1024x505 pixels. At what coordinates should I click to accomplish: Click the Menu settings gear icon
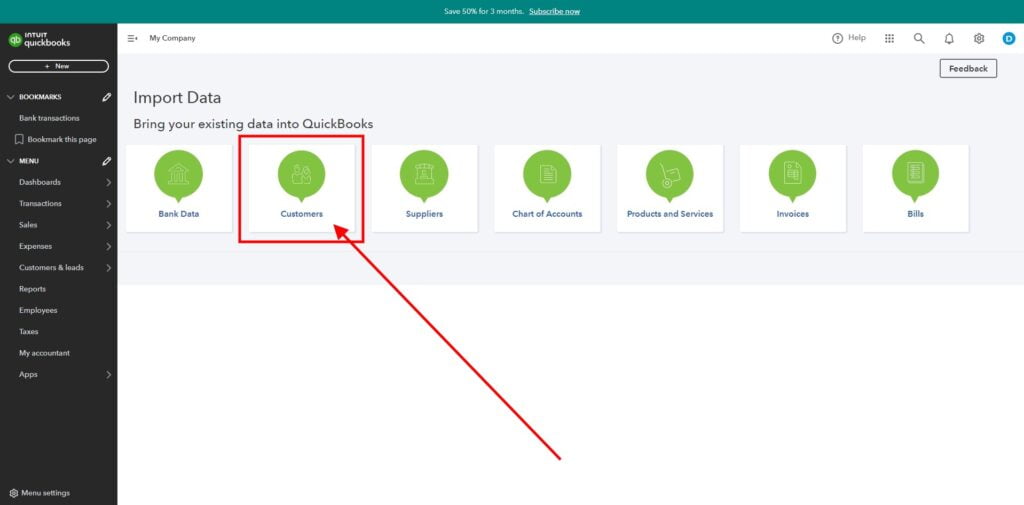pyautogui.click(x=14, y=493)
